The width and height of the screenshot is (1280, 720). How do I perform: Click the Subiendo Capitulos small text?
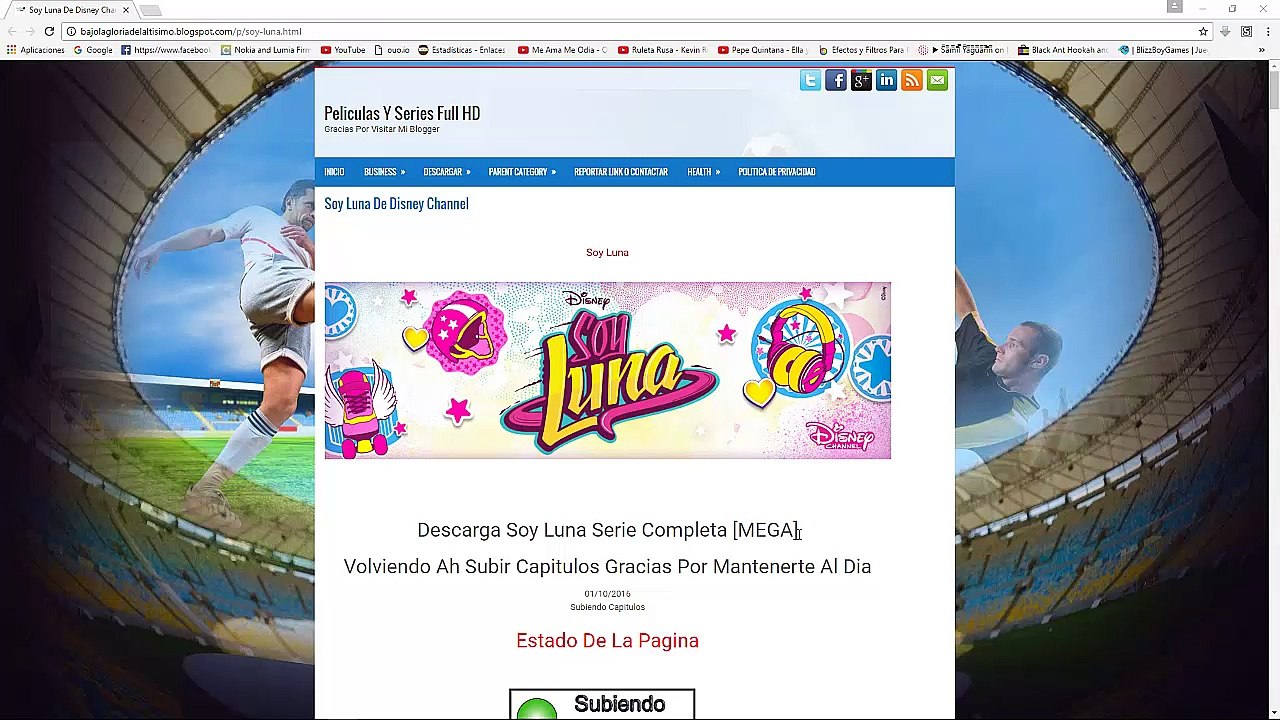607,607
